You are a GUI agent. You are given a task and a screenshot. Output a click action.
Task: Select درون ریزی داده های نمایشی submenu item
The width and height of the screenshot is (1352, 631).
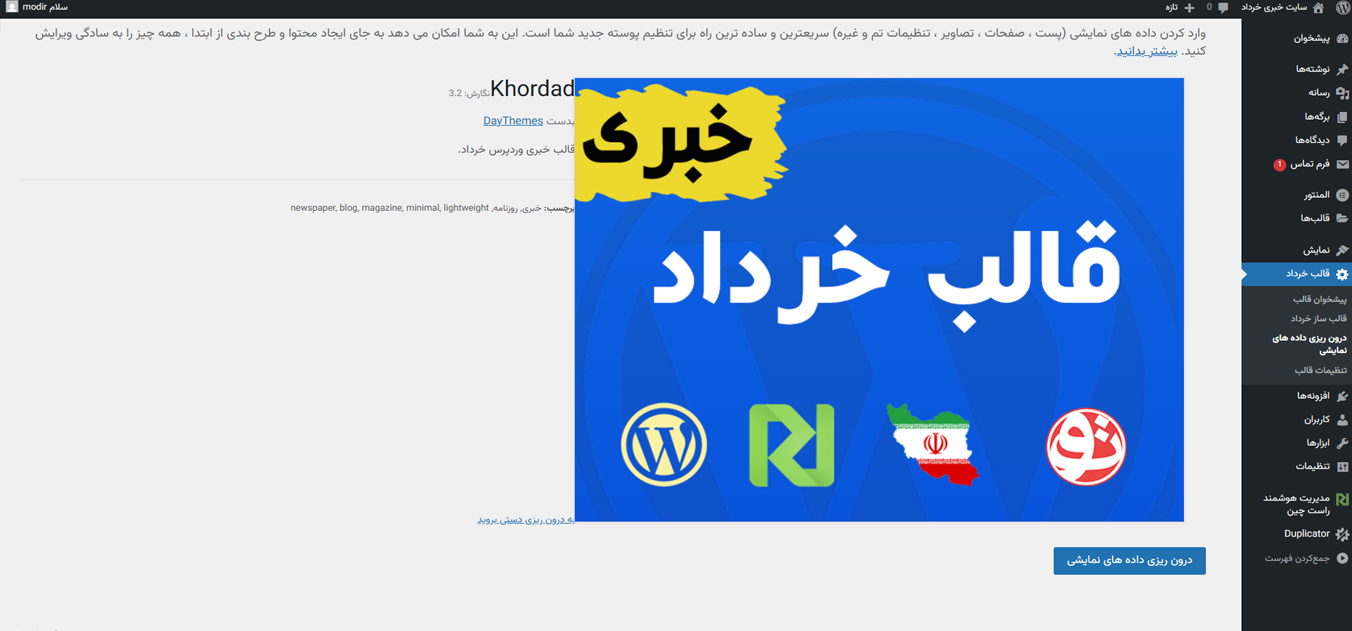click(x=1309, y=344)
